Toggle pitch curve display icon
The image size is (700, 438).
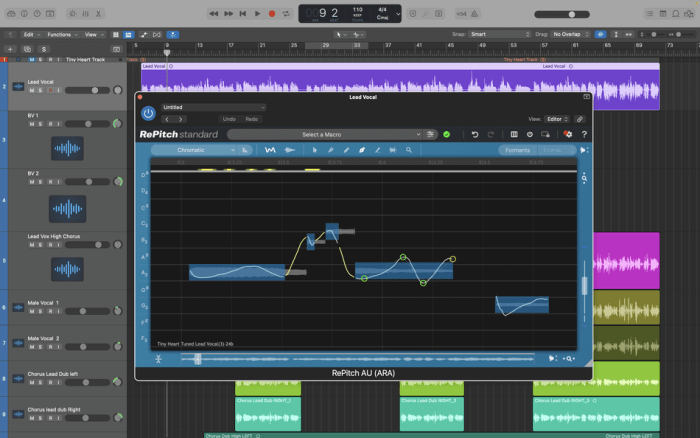coord(270,150)
